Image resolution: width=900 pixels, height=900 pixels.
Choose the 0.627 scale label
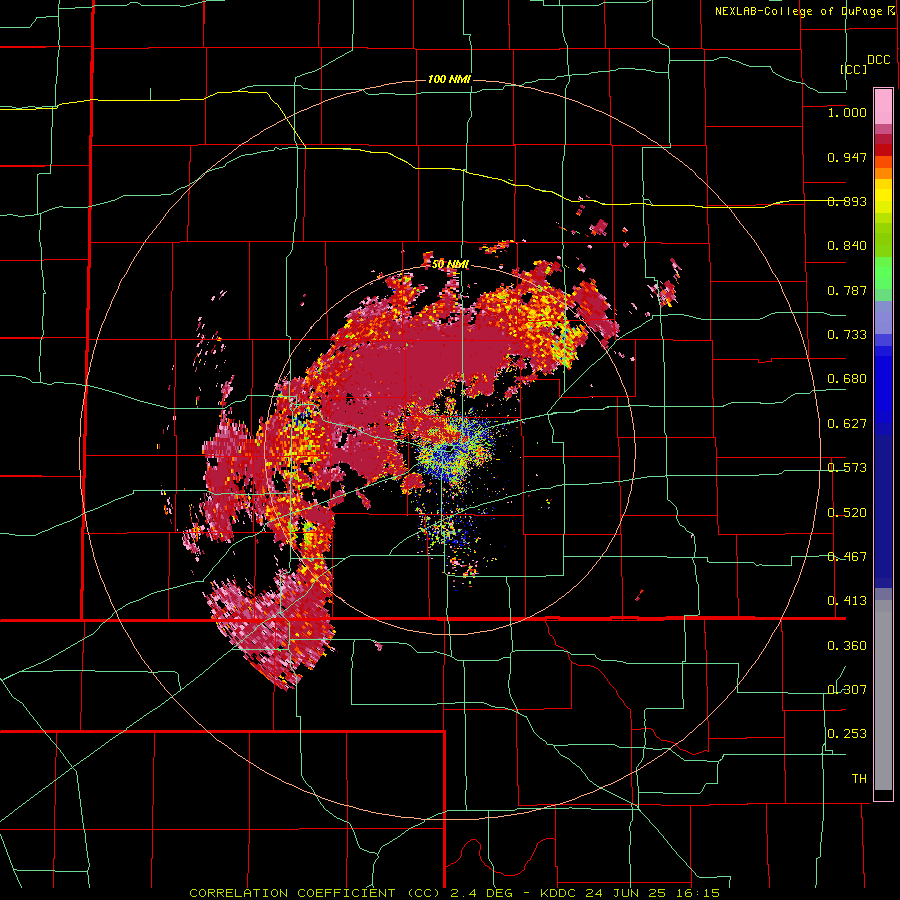click(847, 424)
